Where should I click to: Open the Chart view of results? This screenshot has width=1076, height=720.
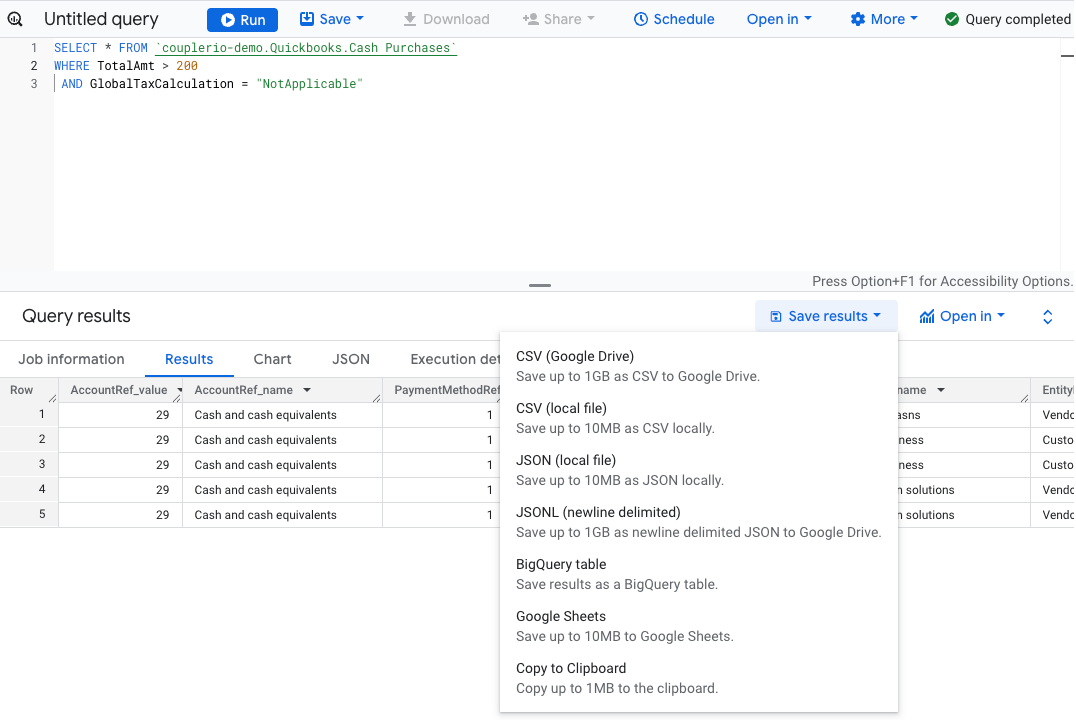(272, 359)
